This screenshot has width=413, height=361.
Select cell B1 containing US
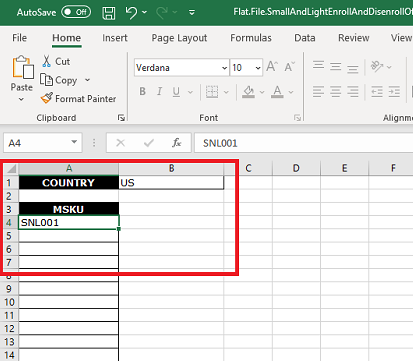[171, 183]
